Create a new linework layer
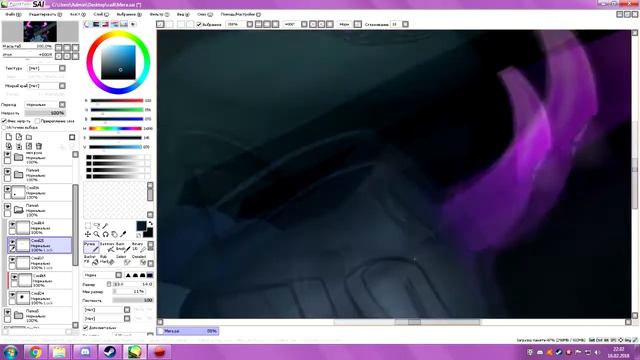 click(19, 137)
